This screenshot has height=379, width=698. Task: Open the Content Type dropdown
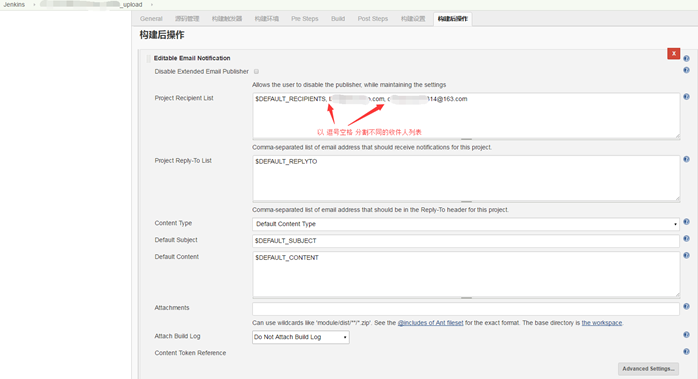[x=466, y=224]
